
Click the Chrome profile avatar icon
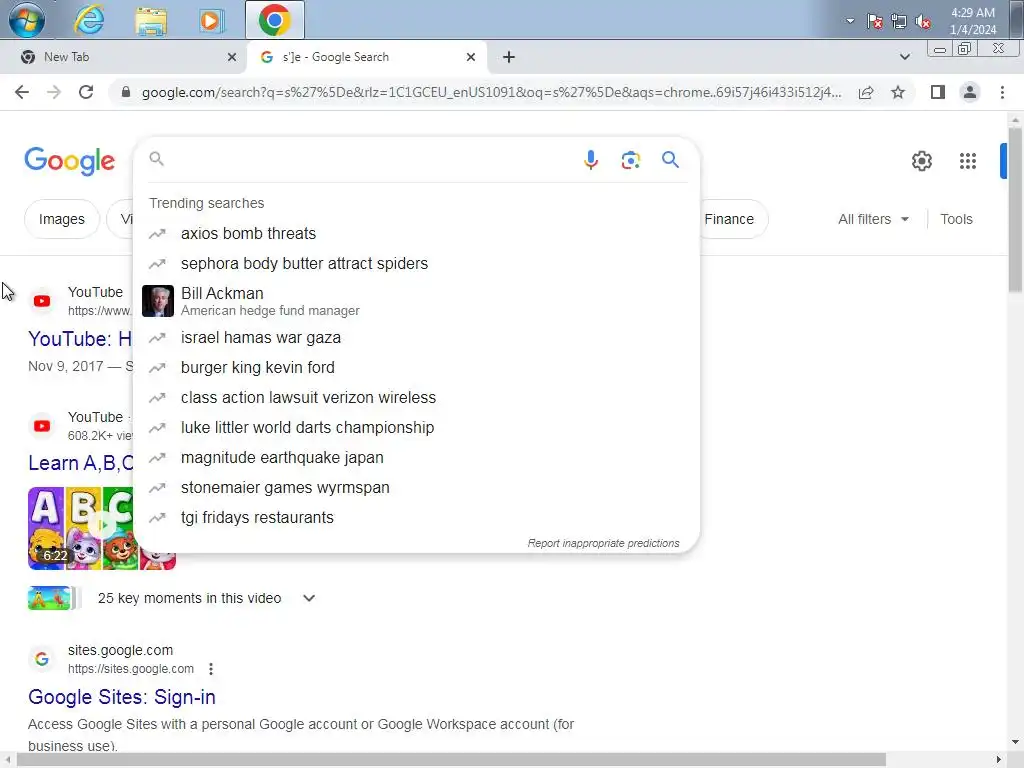pos(970,92)
